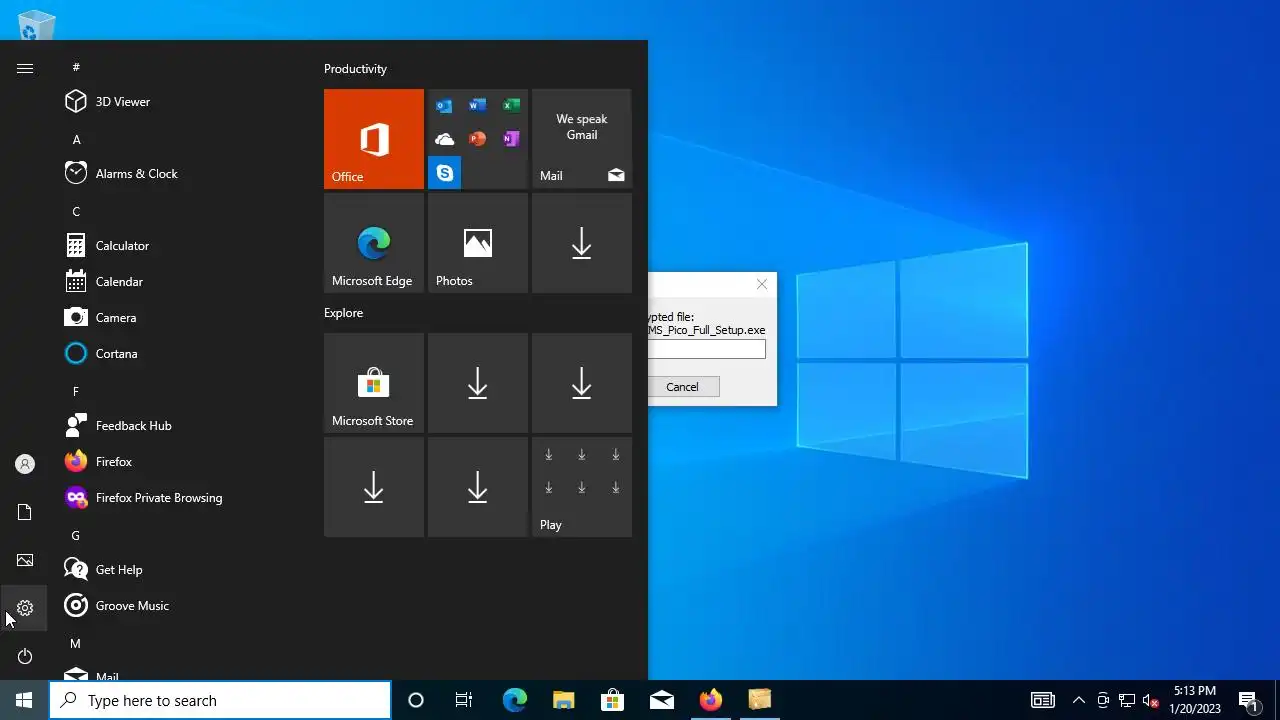Open the Play folder tile
This screenshot has width=1280, height=720.
pyautogui.click(x=582, y=487)
